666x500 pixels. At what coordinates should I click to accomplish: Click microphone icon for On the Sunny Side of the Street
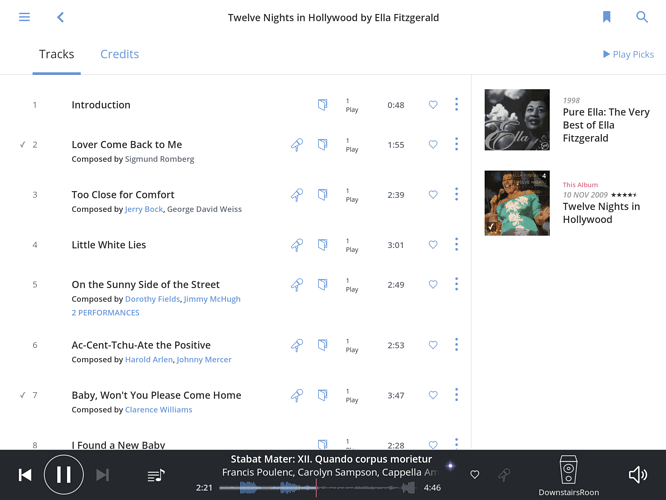[x=297, y=285]
